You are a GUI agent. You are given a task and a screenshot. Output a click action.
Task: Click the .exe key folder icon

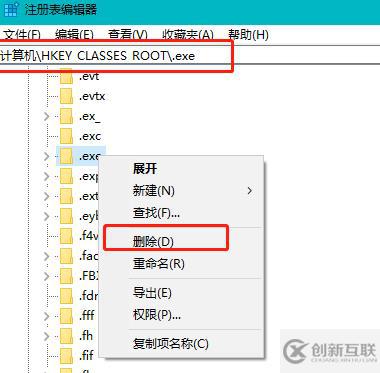[66, 156]
